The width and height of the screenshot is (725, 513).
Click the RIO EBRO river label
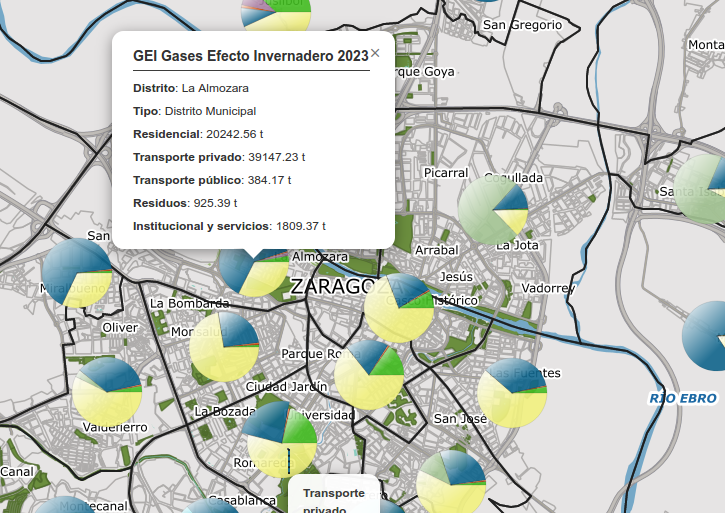(683, 398)
